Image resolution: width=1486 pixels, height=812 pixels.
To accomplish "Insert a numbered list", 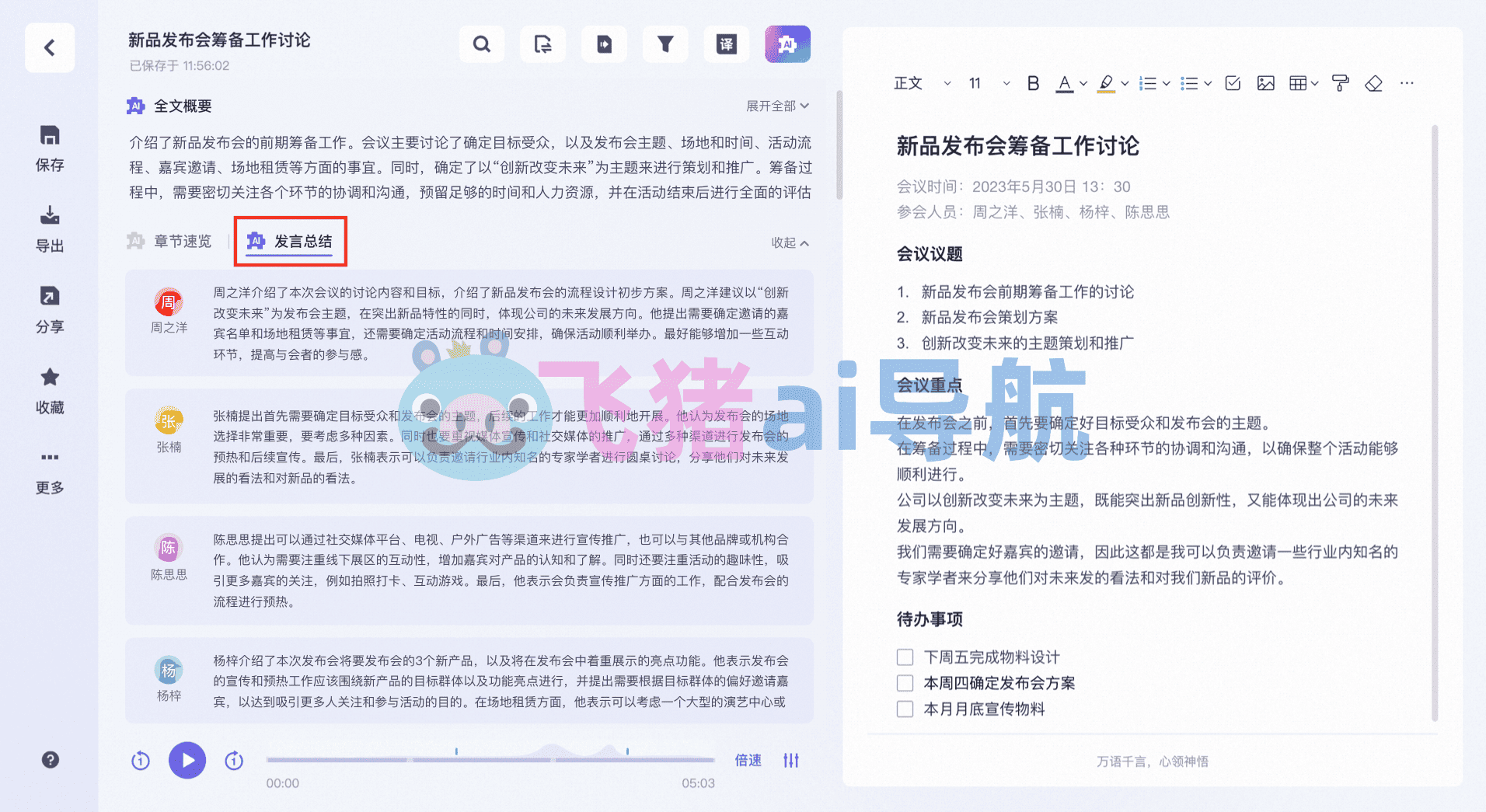I will [1148, 83].
